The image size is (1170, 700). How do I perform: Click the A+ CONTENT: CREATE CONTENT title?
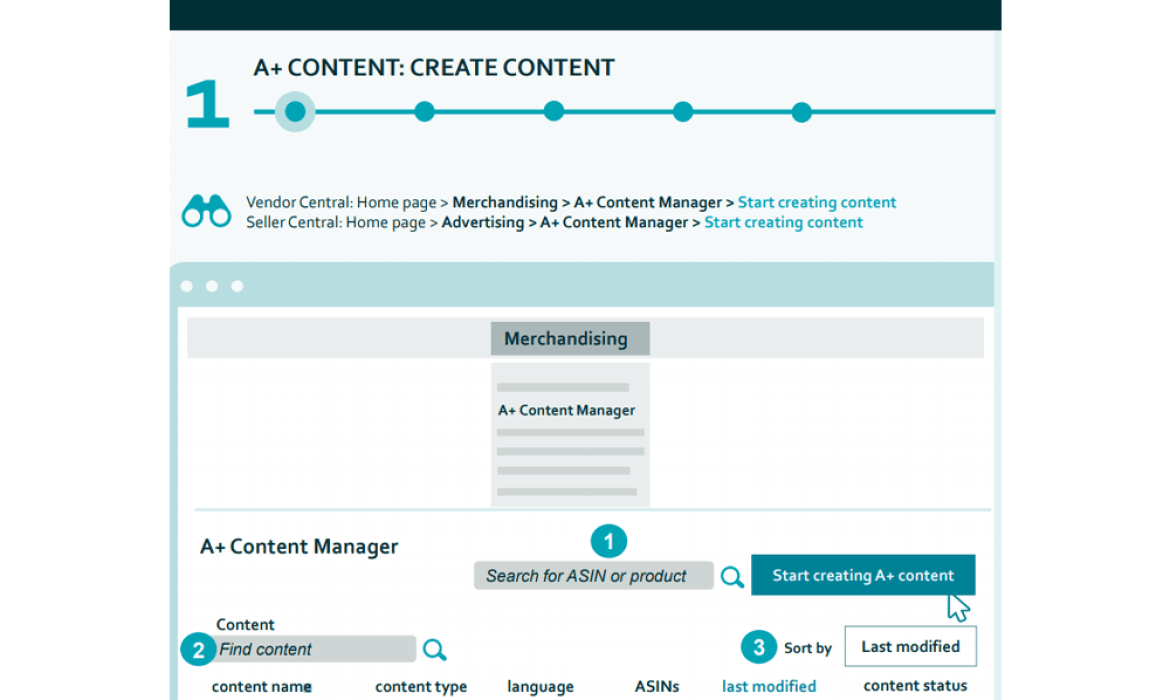point(434,67)
